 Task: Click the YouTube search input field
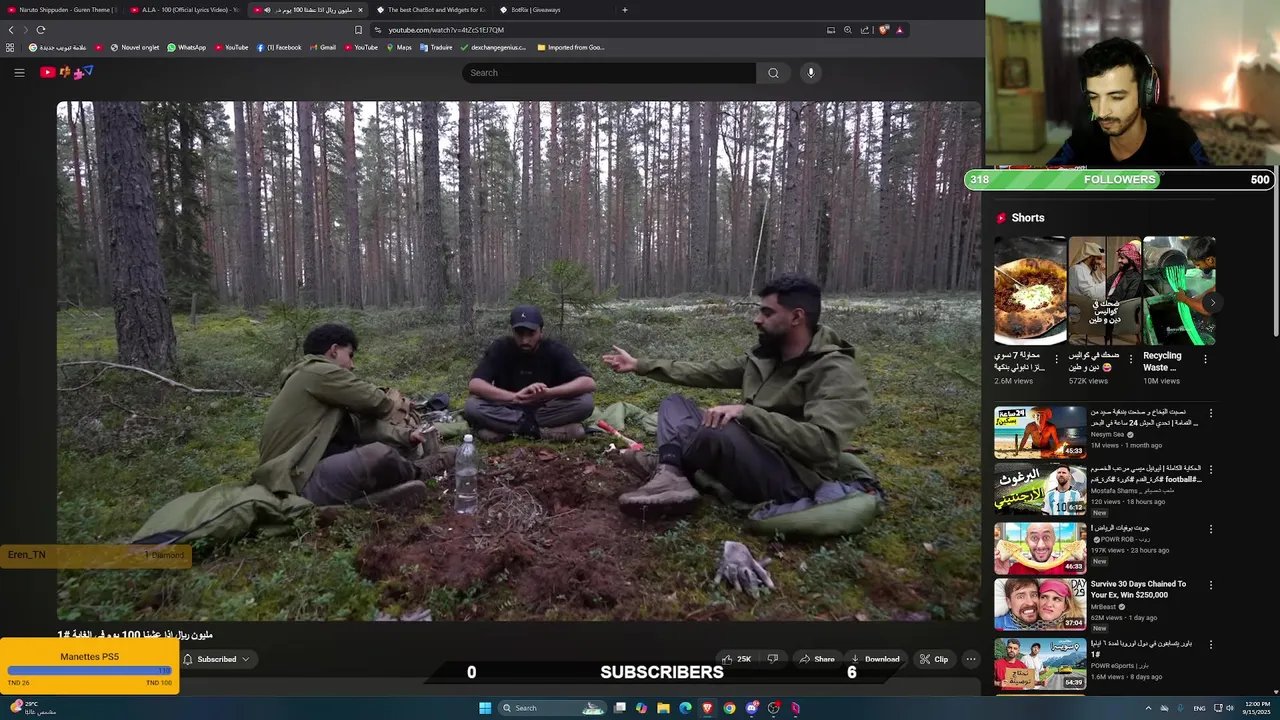click(609, 73)
